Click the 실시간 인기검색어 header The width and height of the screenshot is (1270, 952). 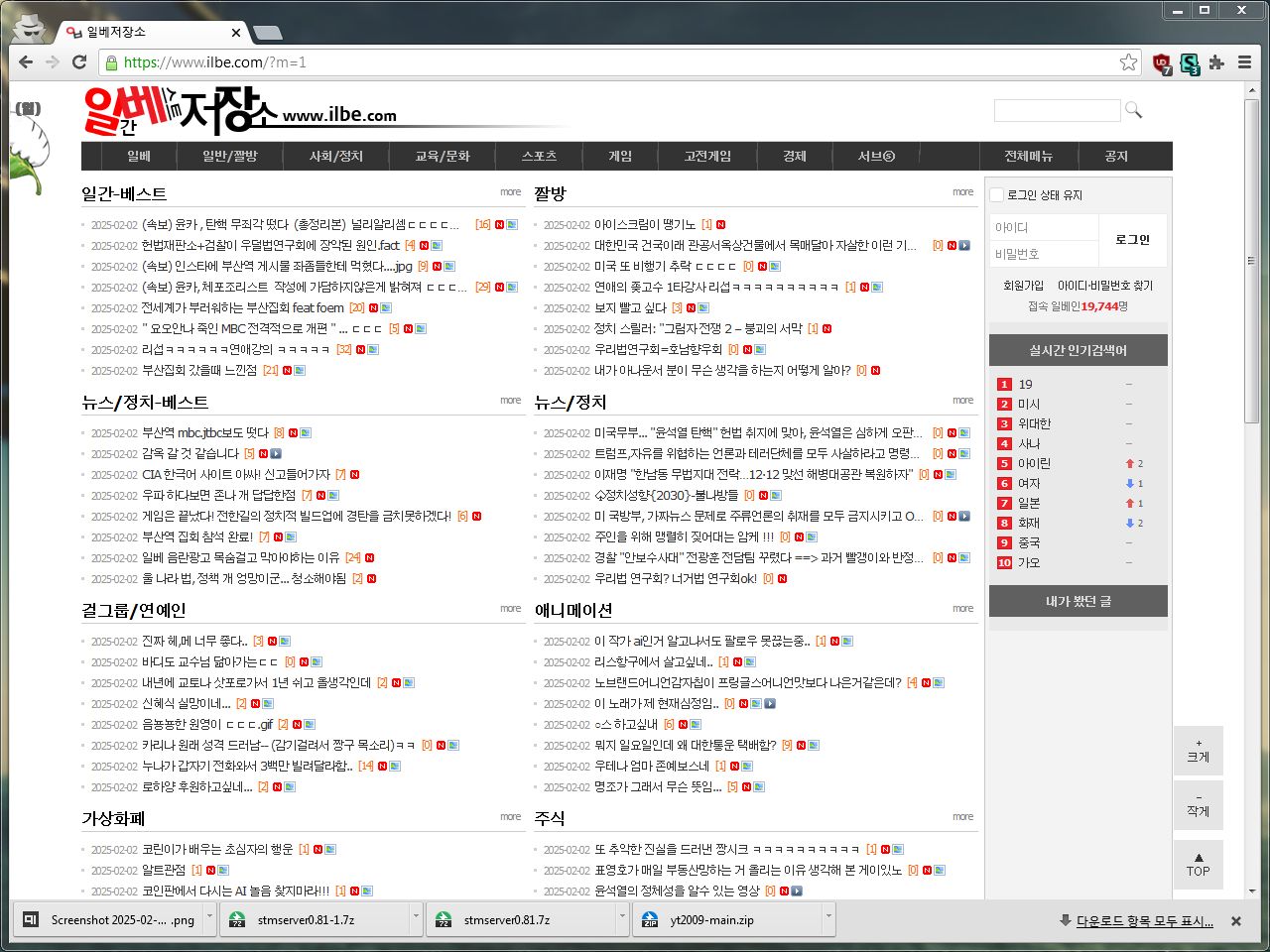[1079, 350]
